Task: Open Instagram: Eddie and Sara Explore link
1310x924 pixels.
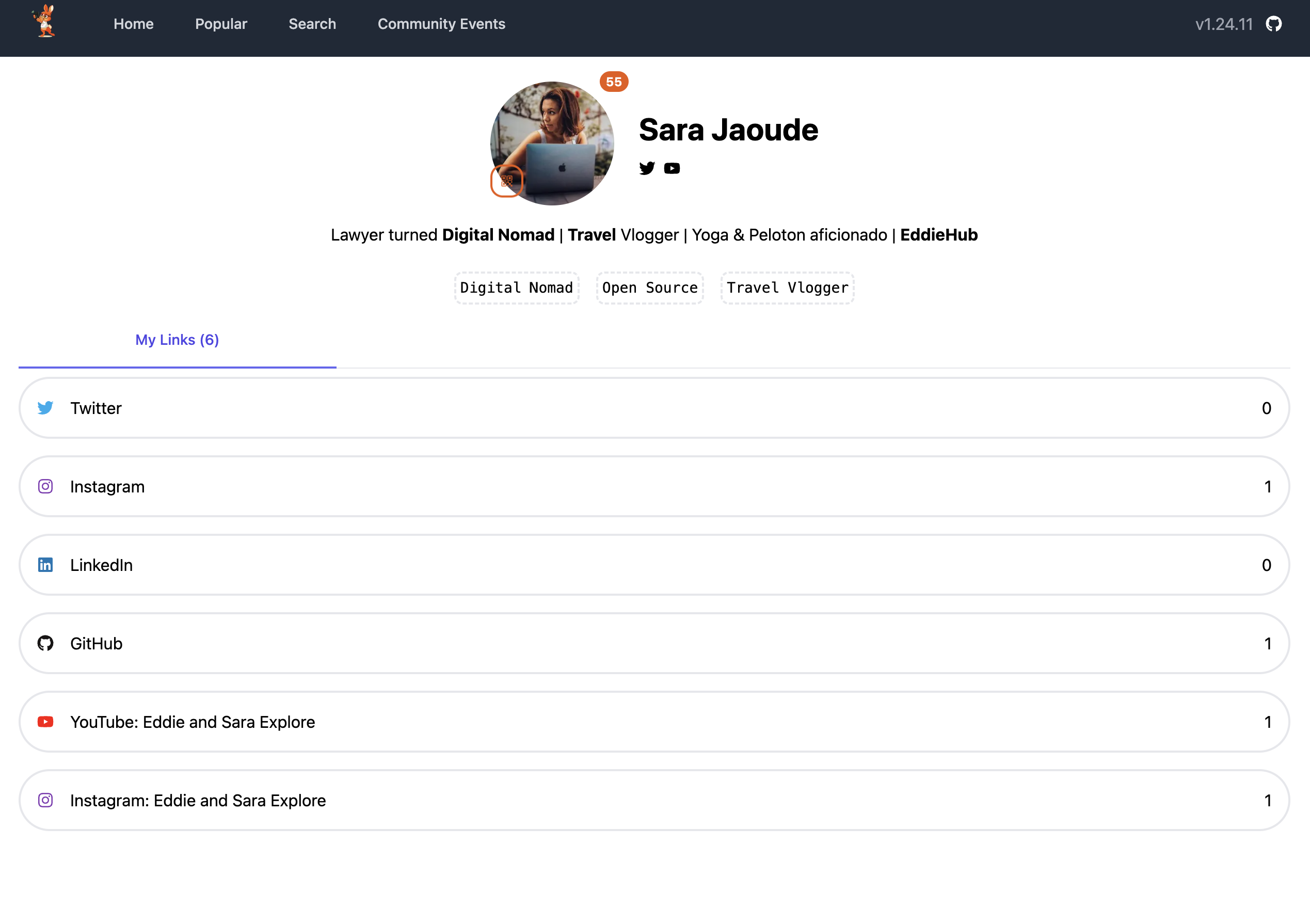Action: (x=654, y=800)
